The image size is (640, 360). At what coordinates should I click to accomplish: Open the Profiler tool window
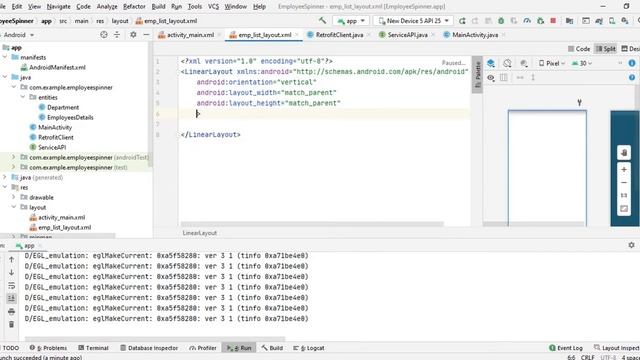[x=203, y=348]
